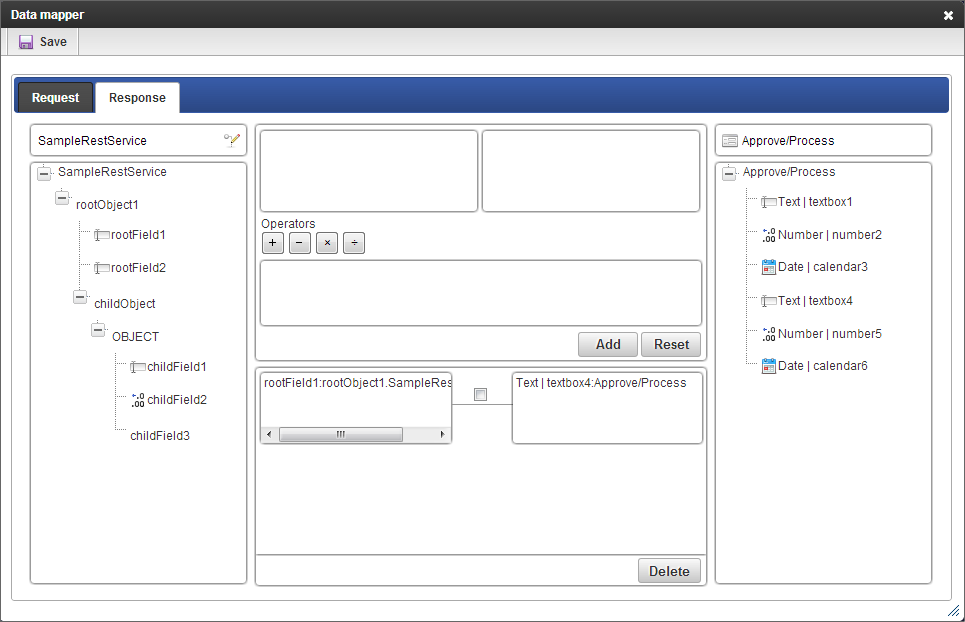Click the calendar icon of calendar3
This screenshot has height=622, width=965.
click(769, 267)
